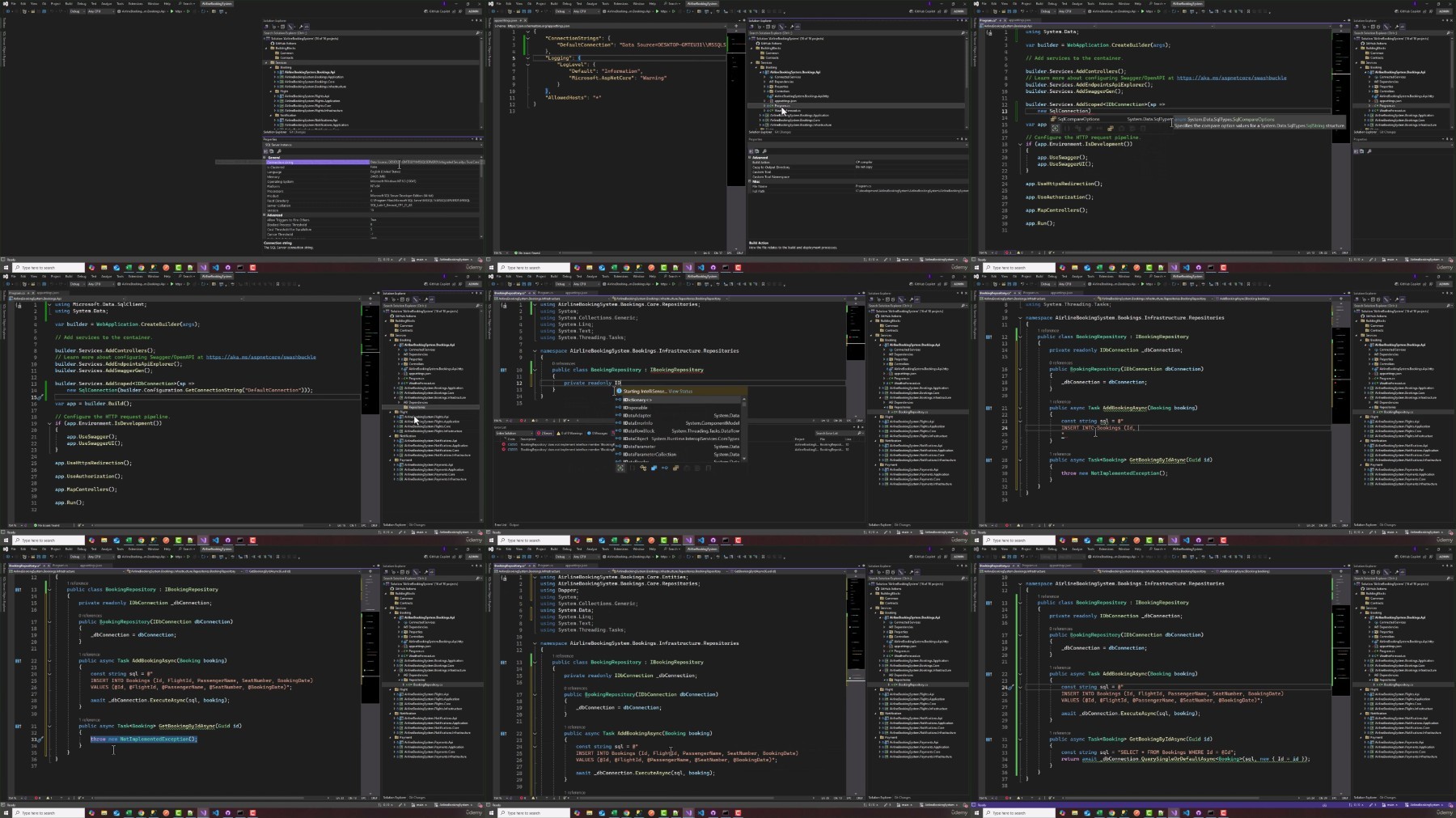Image resolution: width=1456 pixels, height=818 pixels.
Task: Toggle the 2 Errors filter in Error List
Action: click(544, 433)
